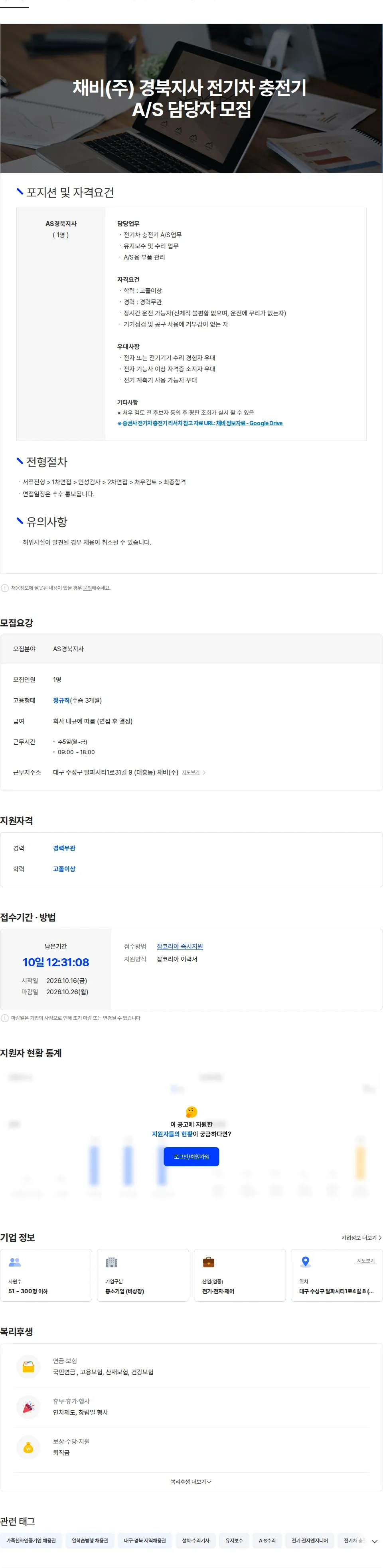Click the 잡코리아 이력서 application form text
Screen dimensions: 383x1568
(x=177, y=959)
